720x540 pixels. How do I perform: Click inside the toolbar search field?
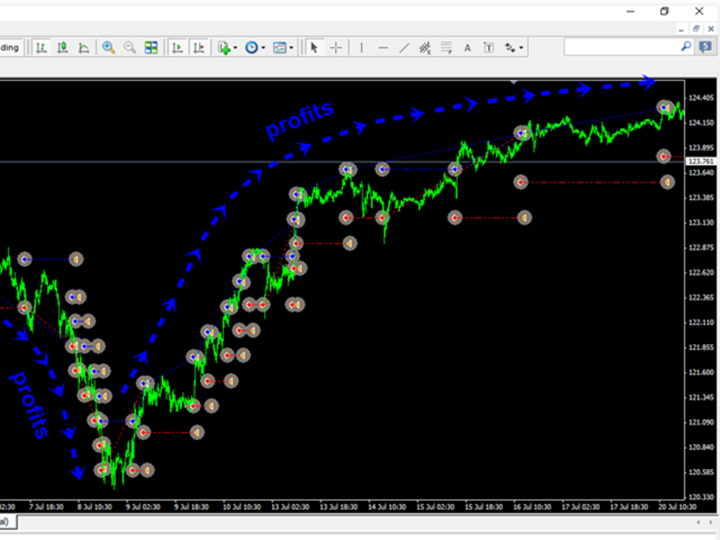pos(622,47)
